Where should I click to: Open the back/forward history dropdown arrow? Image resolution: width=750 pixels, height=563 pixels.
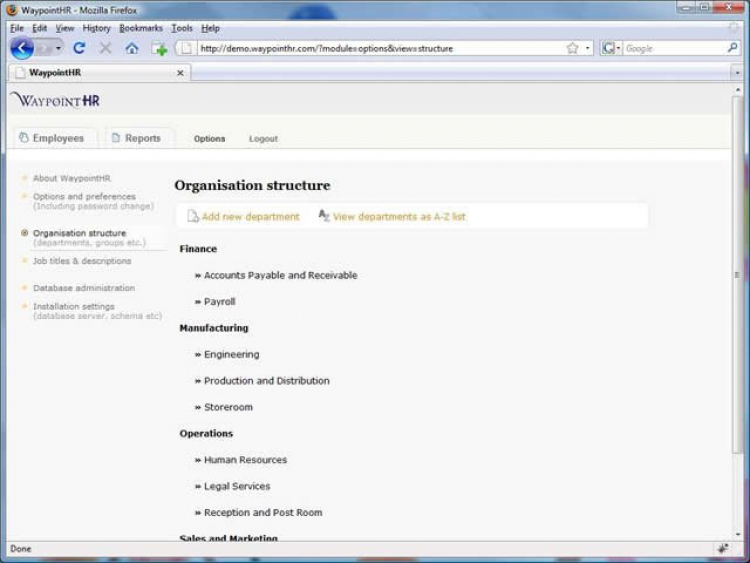[58, 48]
